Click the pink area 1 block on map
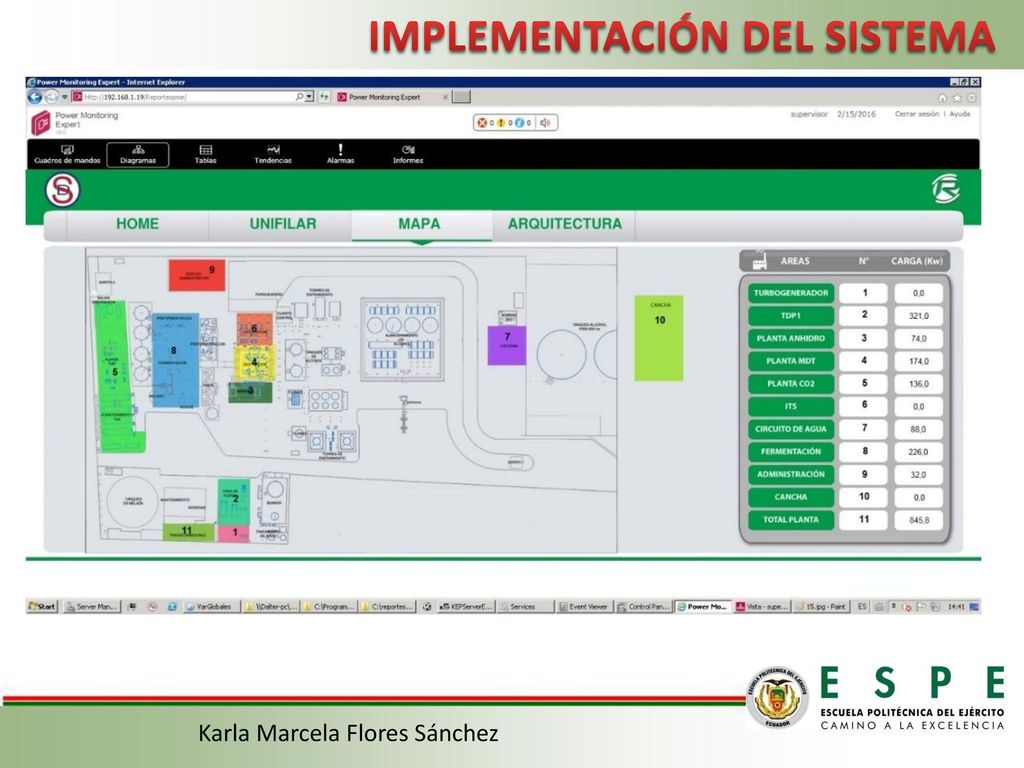This screenshot has height=768, width=1024. click(x=233, y=533)
